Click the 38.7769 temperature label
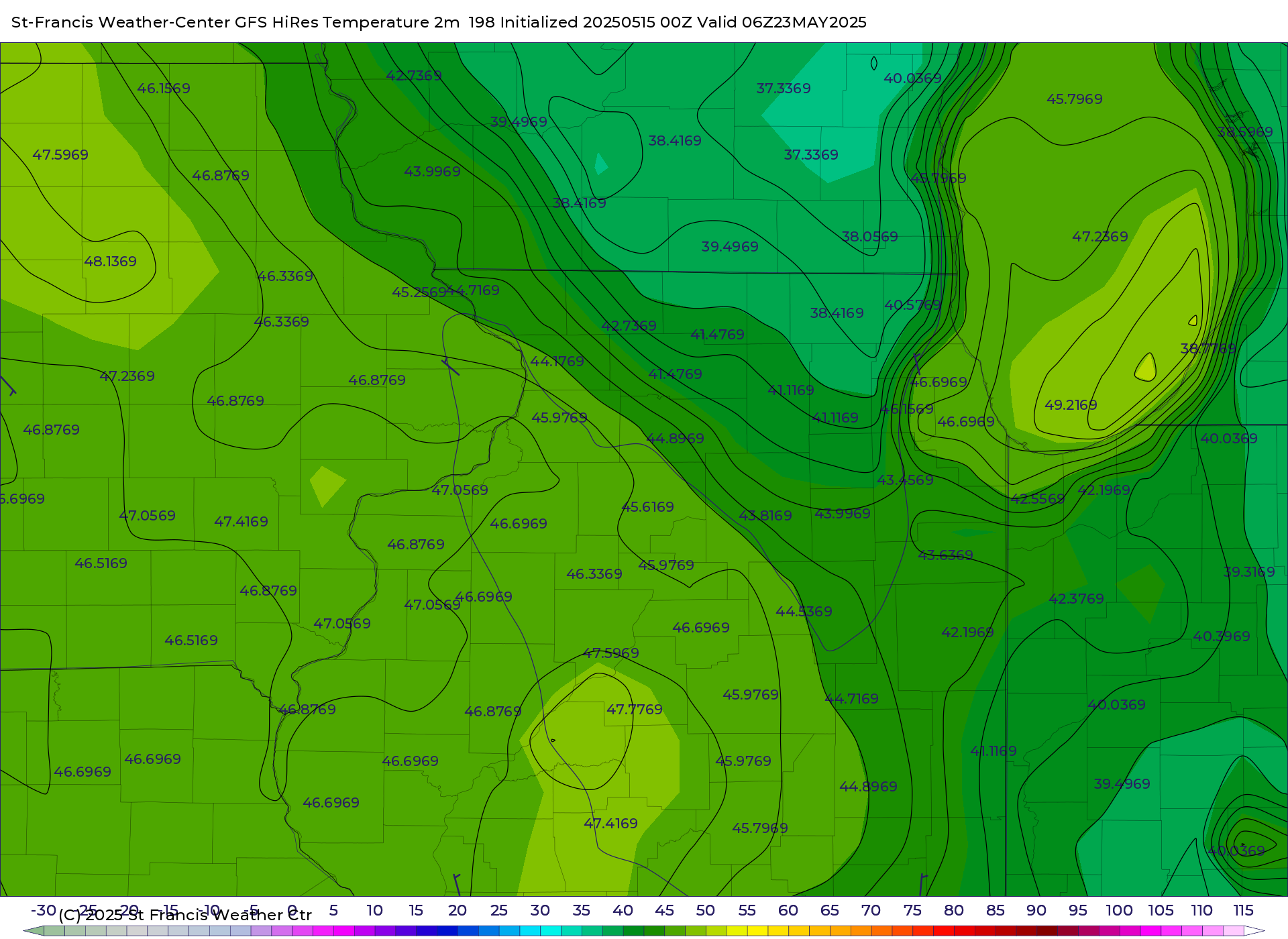1288x939 pixels. point(1208,349)
